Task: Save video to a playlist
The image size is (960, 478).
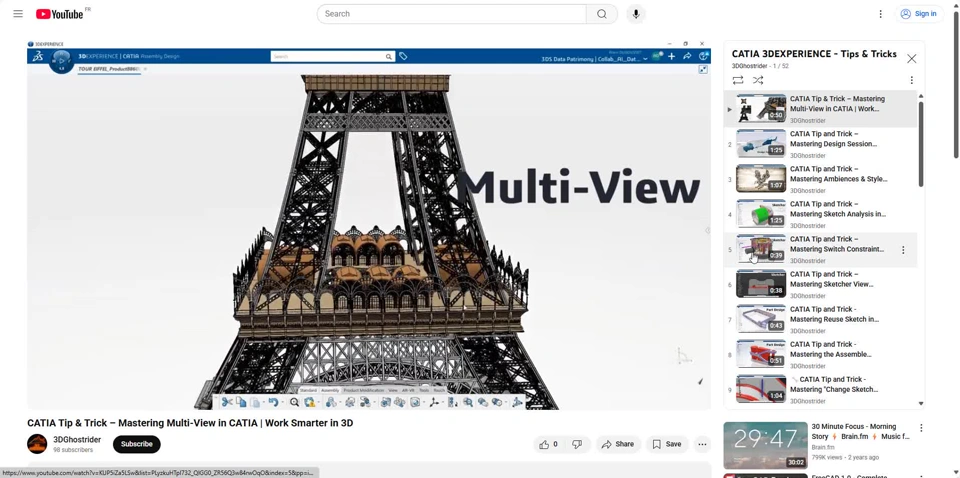Action: (667, 445)
